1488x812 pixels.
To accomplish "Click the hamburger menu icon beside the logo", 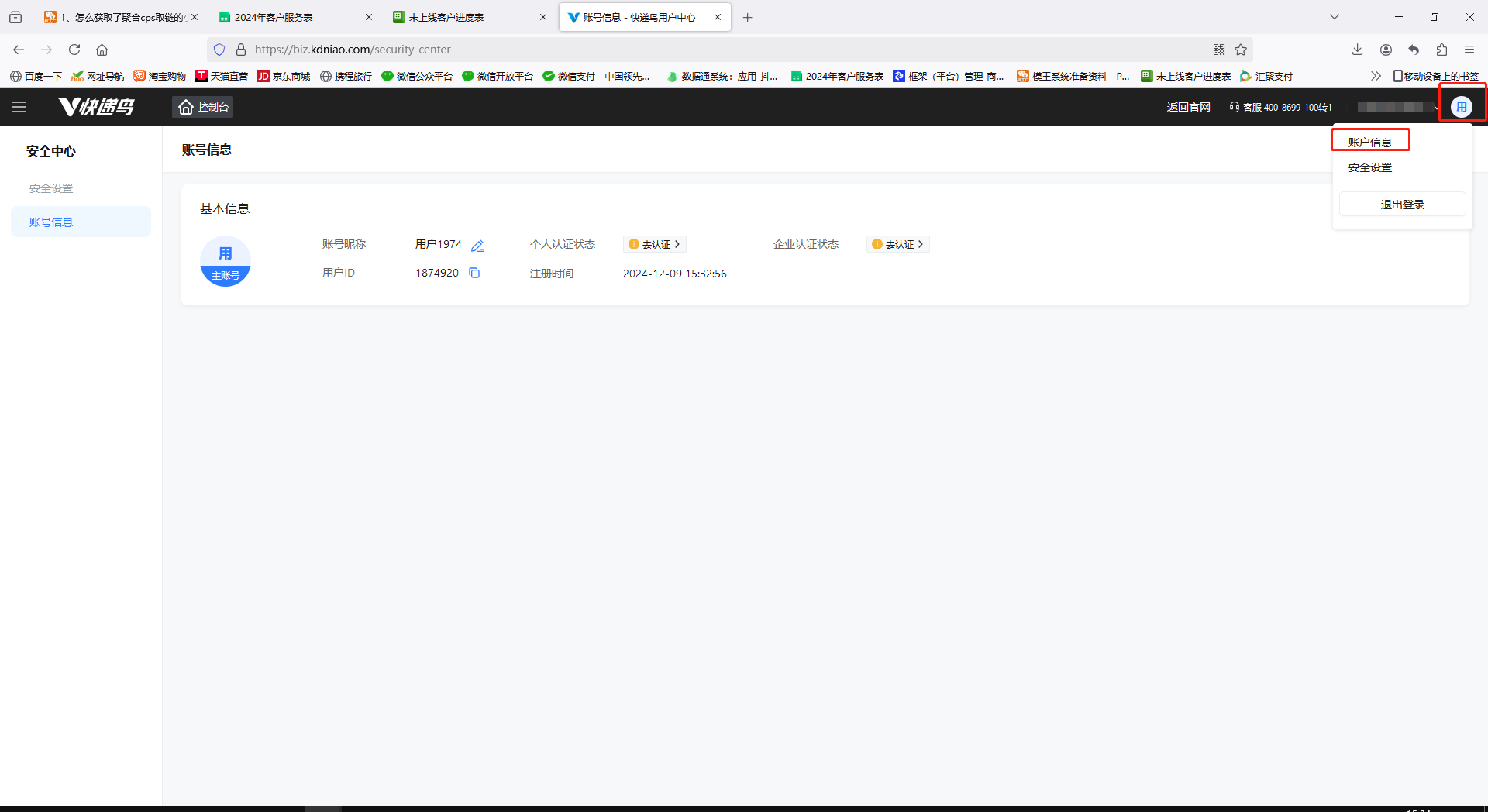I will click(x=19, y=107).
